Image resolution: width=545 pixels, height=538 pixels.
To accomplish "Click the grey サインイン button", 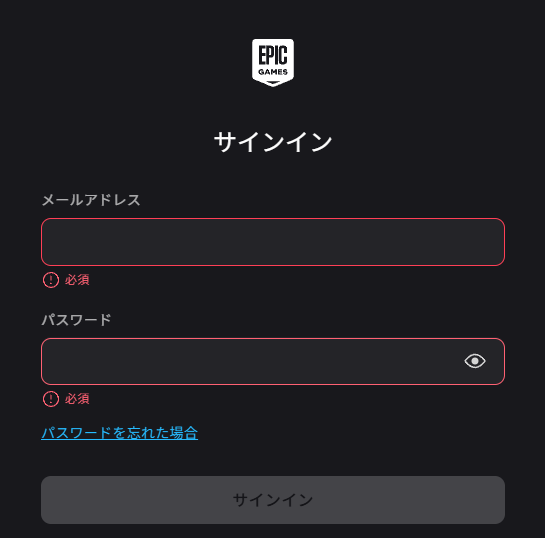I will click(273, 500).
